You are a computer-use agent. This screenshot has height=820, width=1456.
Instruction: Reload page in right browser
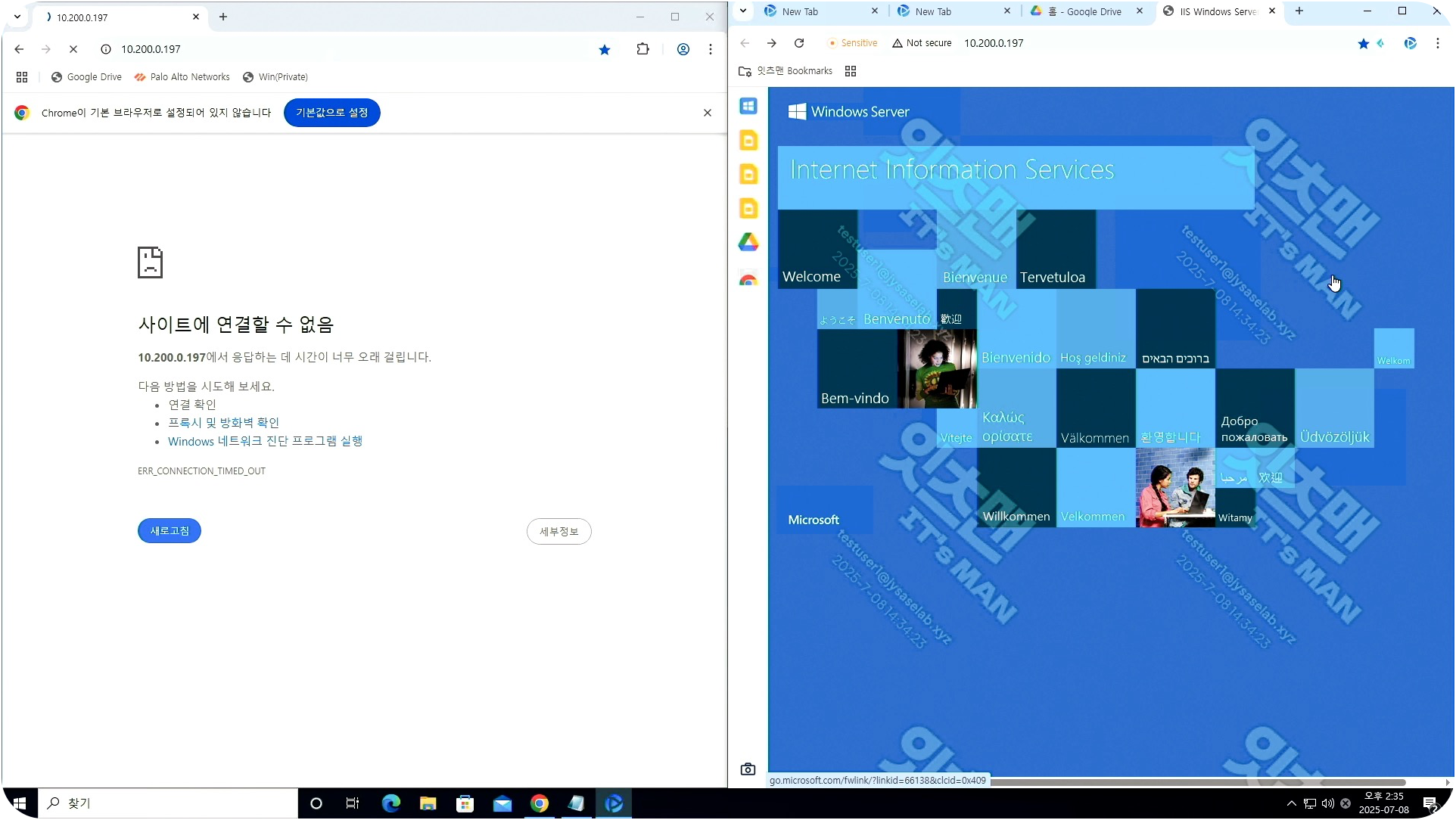[x=799, y=43]
